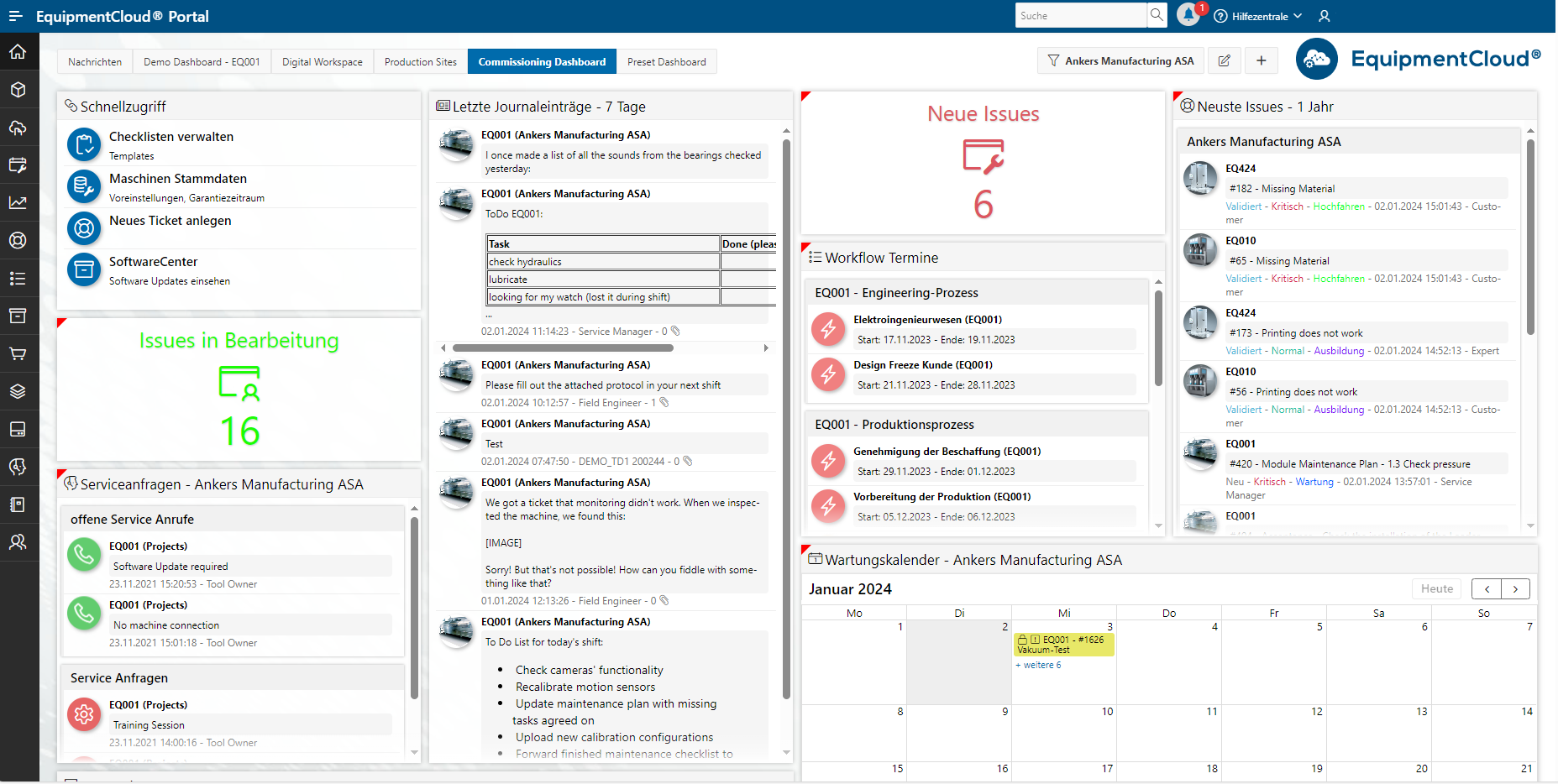Add a new dashboard with plus button
Screen dimensions: 1558x784
click(x=1261, y=60)
